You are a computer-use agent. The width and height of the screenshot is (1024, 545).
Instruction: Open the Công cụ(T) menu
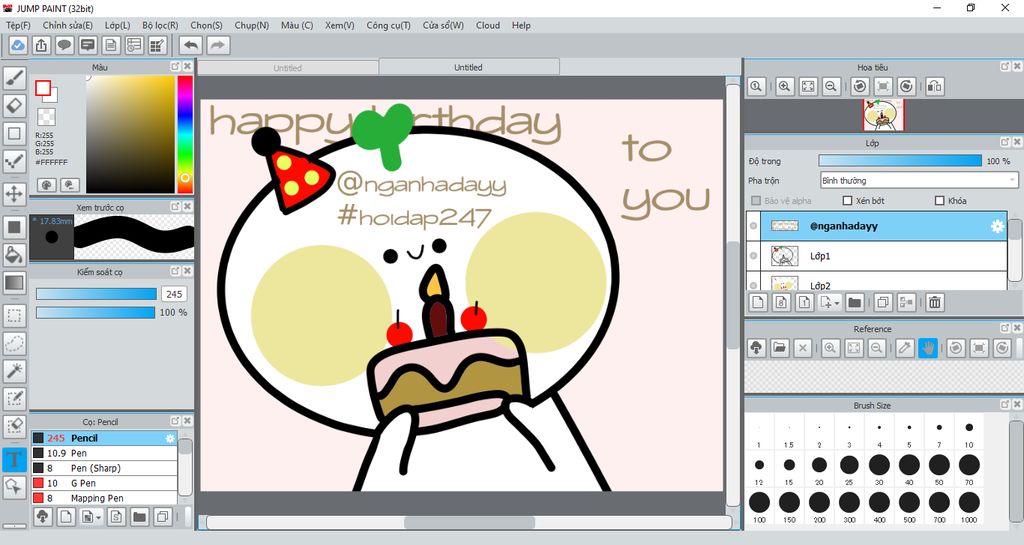coord(388,25)
